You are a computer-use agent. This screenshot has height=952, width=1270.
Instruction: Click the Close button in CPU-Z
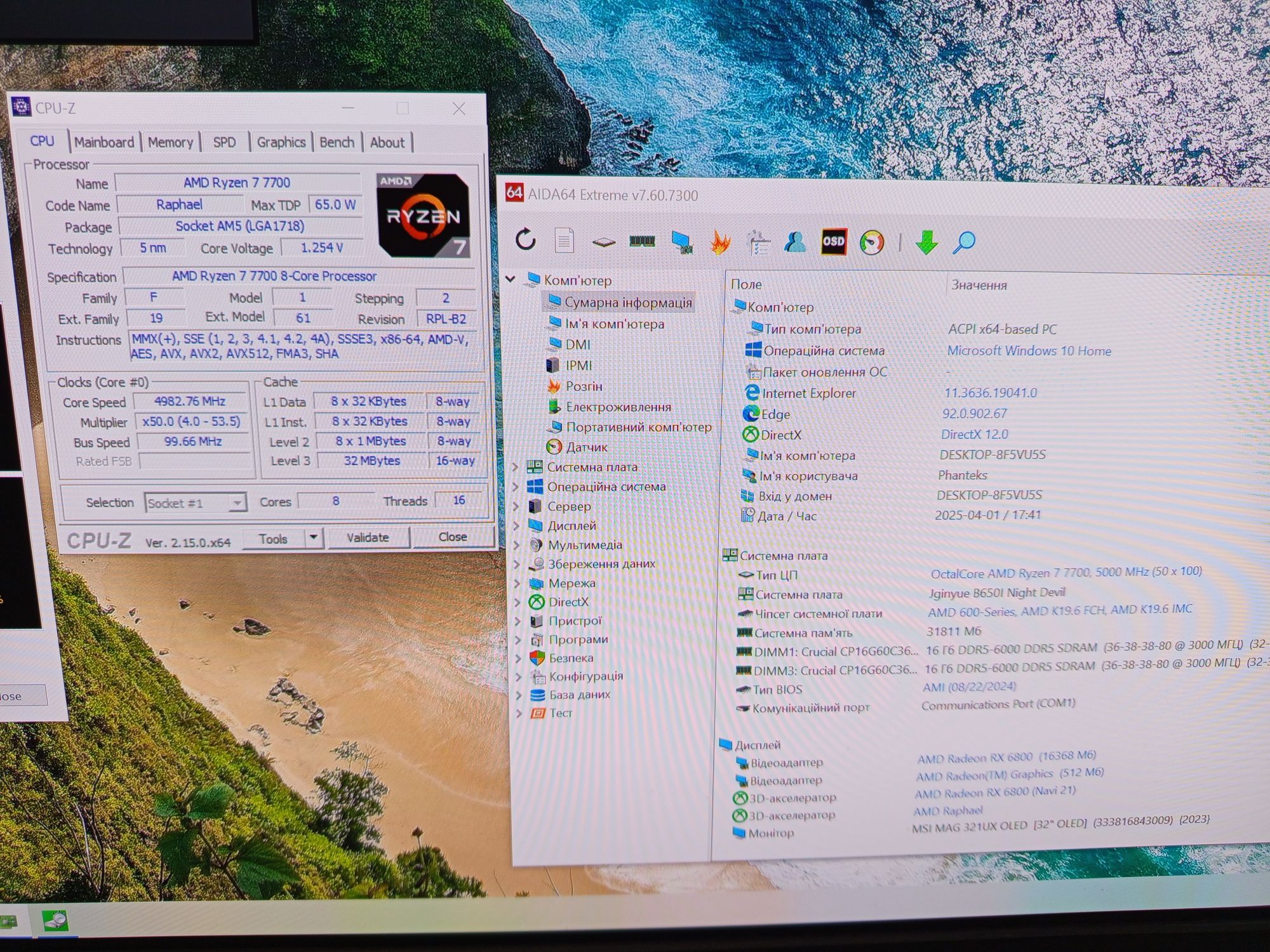coord(453,537)
